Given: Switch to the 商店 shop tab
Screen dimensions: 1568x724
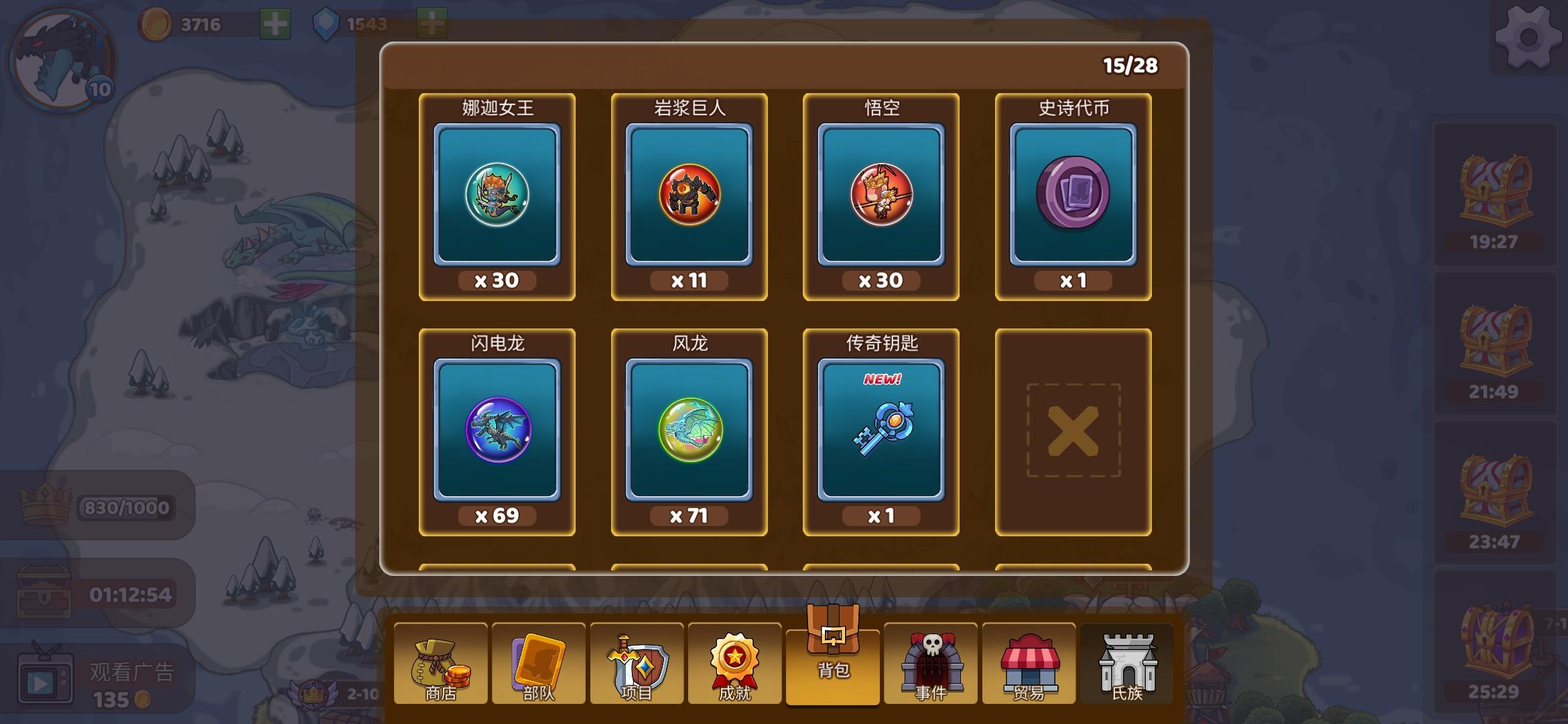Looking at the screenshot, I should (x=440, y=664).
